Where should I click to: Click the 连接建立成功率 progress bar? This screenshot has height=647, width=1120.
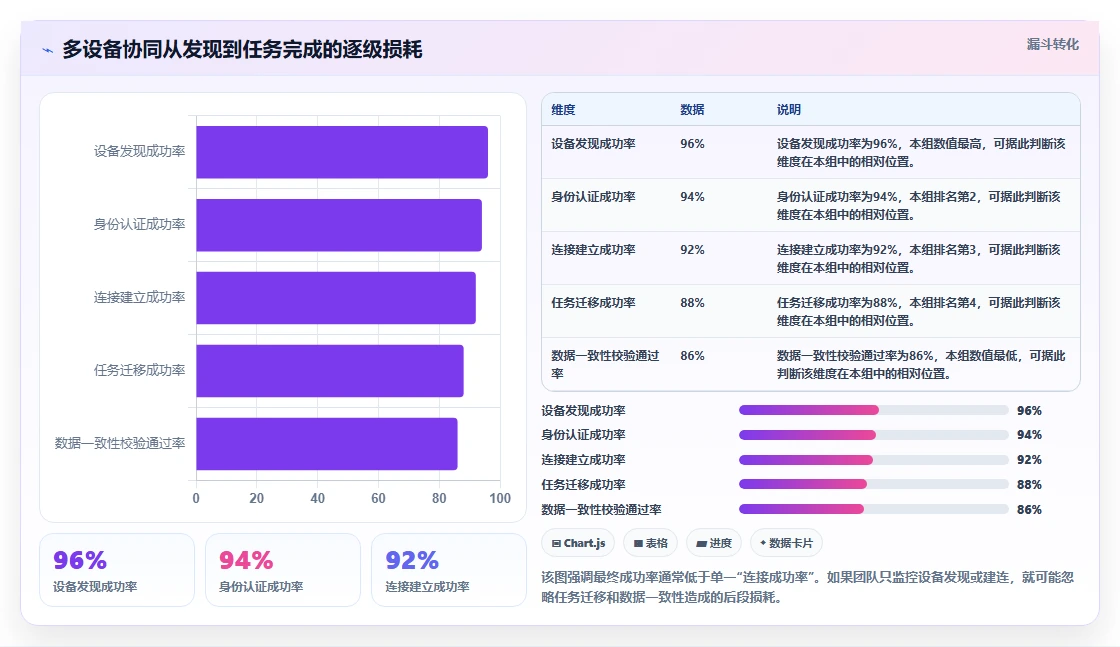[874, 459]
